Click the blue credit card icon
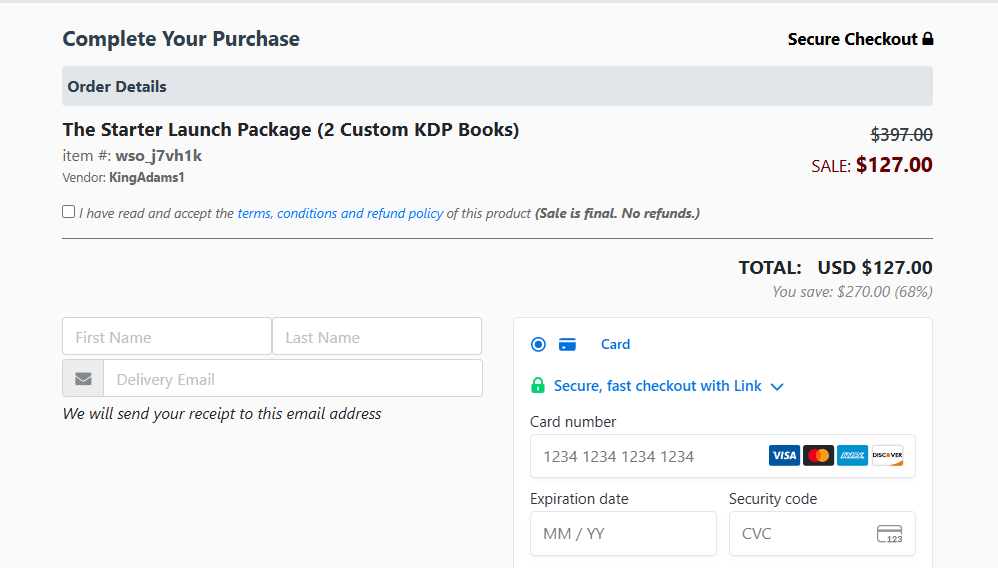This screenshot has width=998, height=568. (x=567, y=344)
